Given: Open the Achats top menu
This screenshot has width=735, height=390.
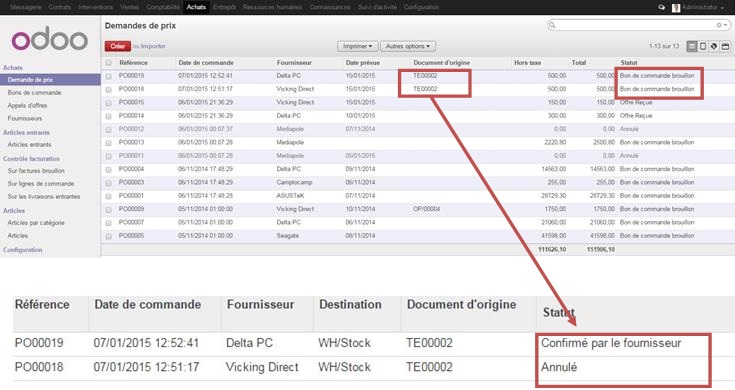Looking at the screenshot, I should coord(196,8).
